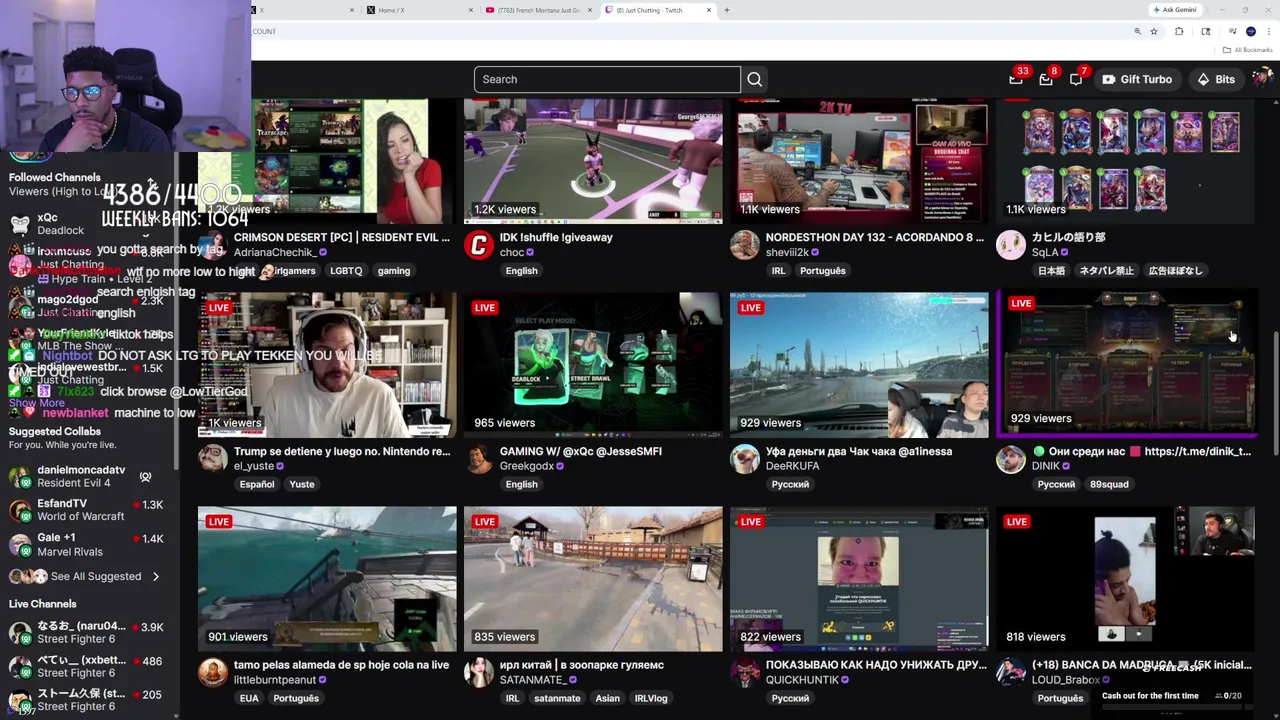Viewport: 1280px width, 720px height.
Task: Click the QUICKHUNTIK channel avatar
Action: click(x=745, y=673)
